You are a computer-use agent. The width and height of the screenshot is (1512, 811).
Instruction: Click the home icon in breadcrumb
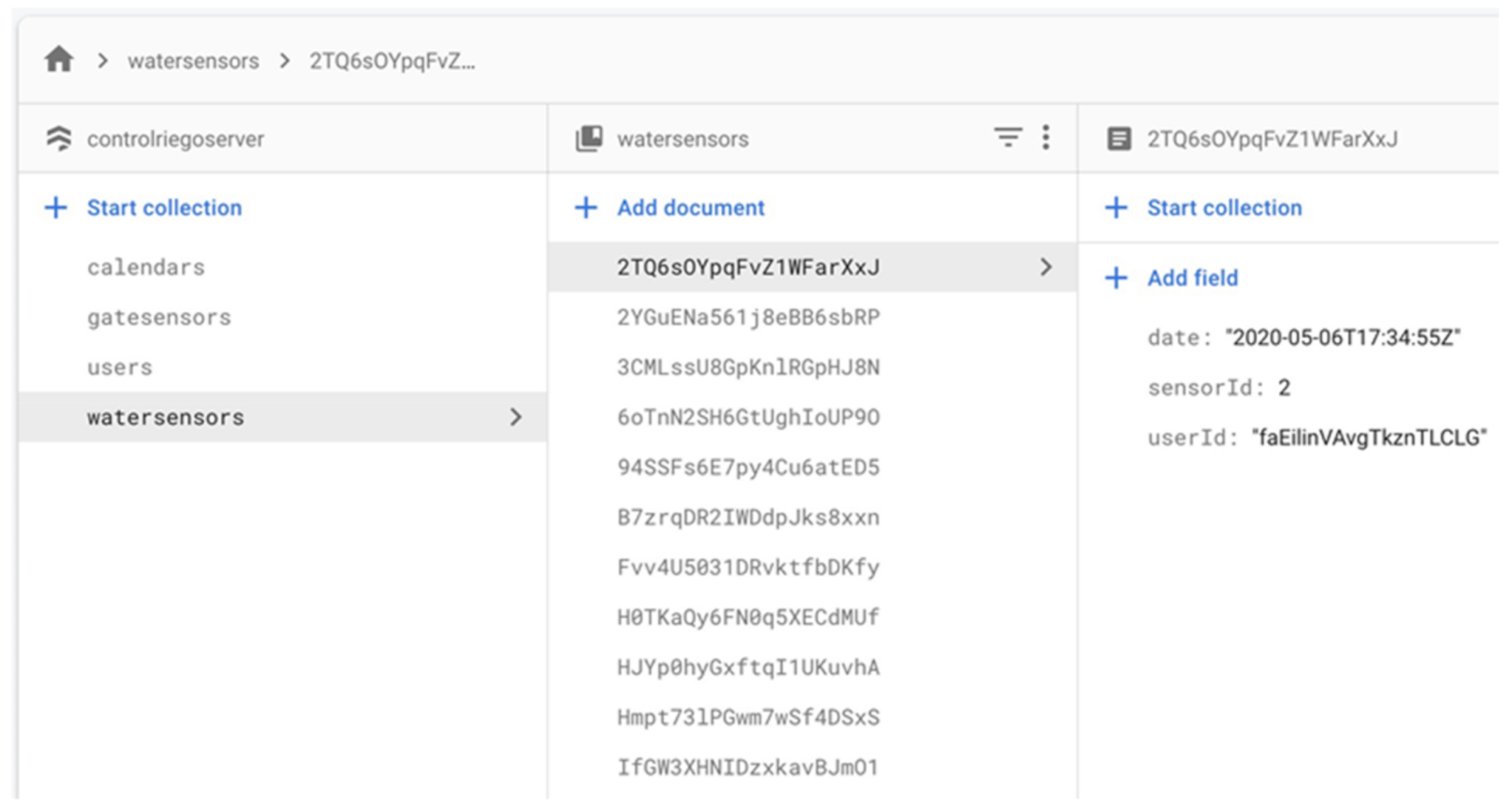click(x=59, y=60)
